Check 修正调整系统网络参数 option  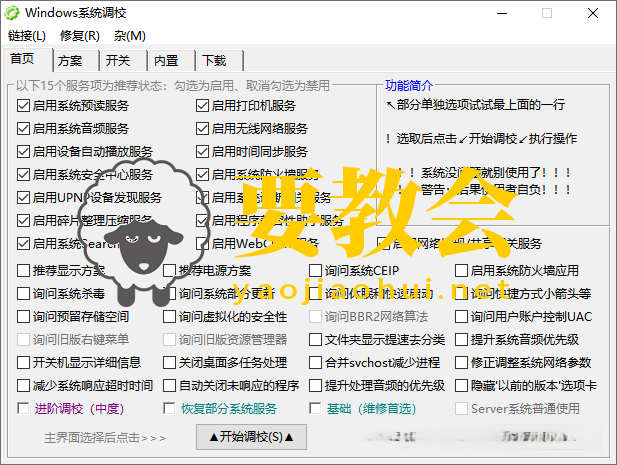pyautogui.click(x=462, y=362)
